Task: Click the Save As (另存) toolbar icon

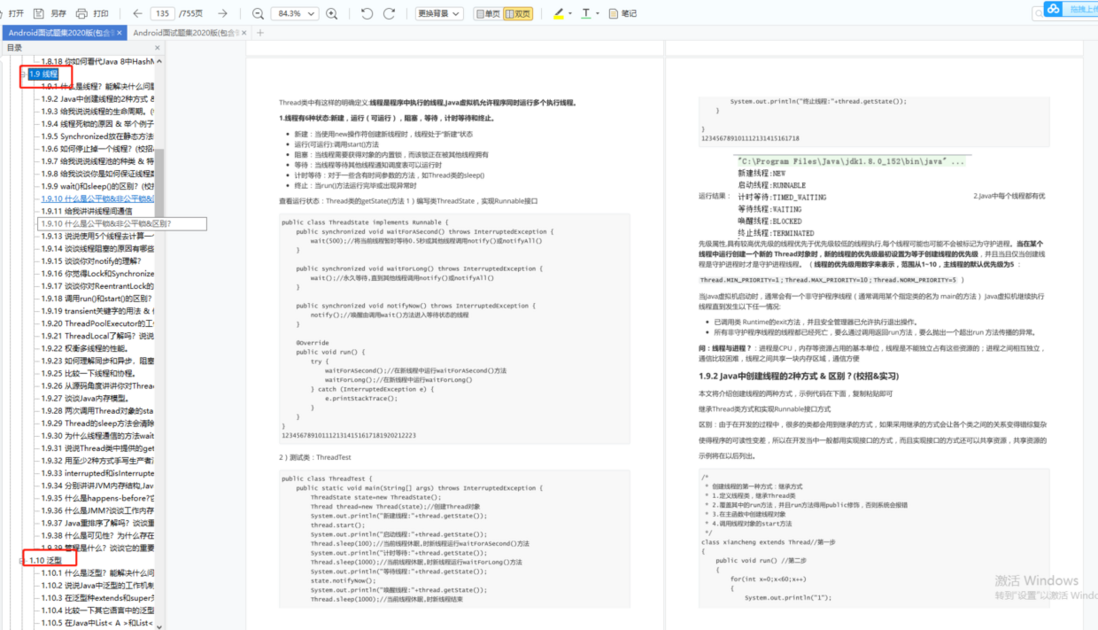Action: (x=39, y=13)
